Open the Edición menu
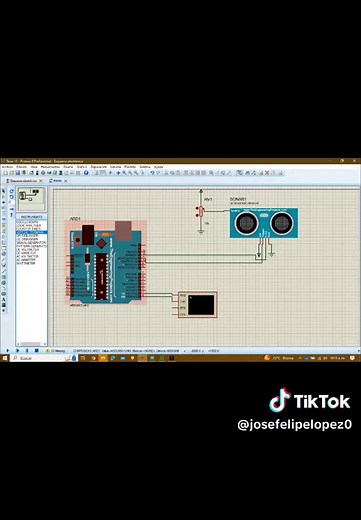 click(x=22, y=167)
